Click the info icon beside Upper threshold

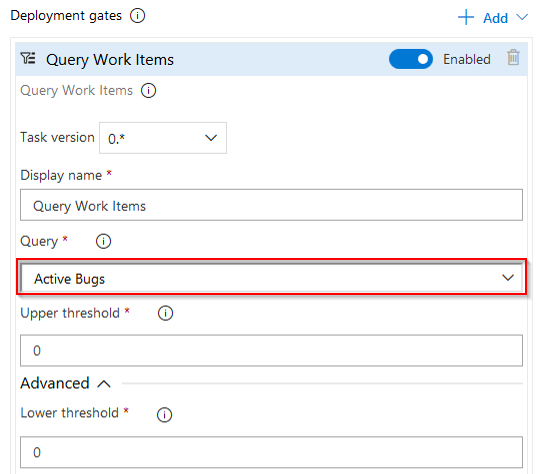pos(165,313)
